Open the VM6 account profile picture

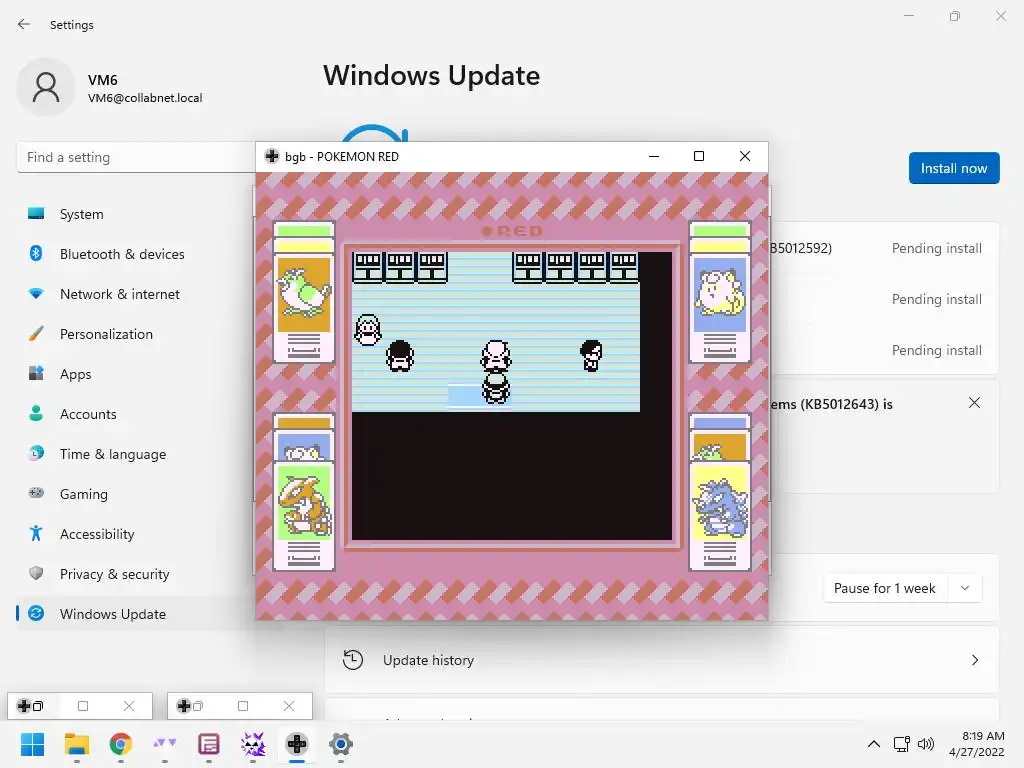pos(46,87)
